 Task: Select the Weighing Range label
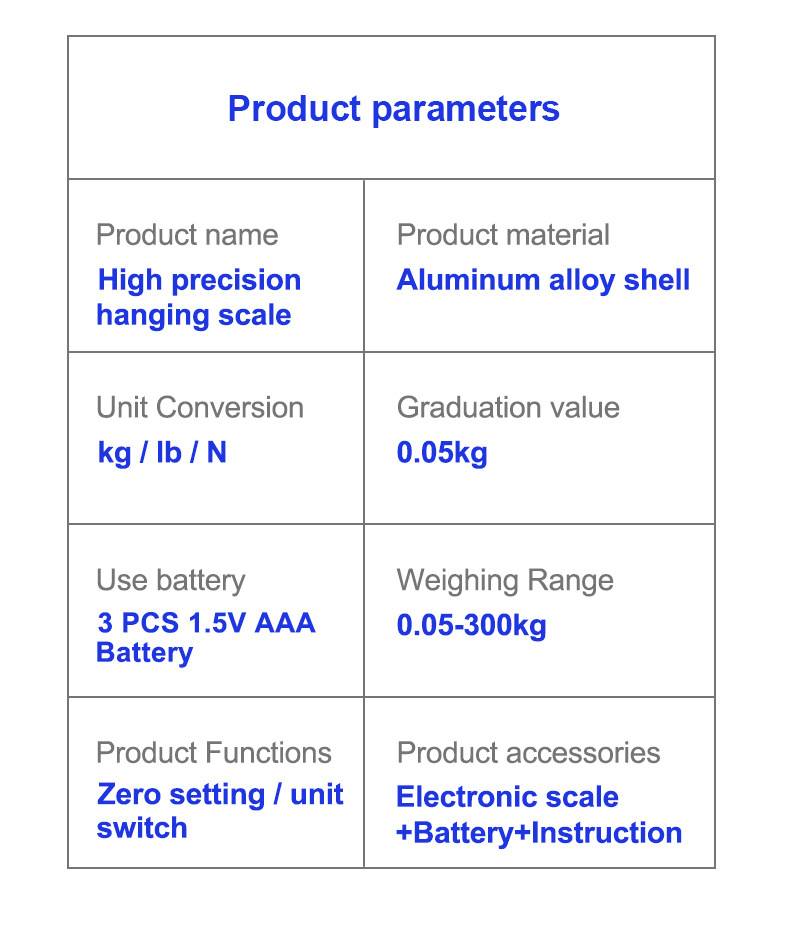(505, 580)
